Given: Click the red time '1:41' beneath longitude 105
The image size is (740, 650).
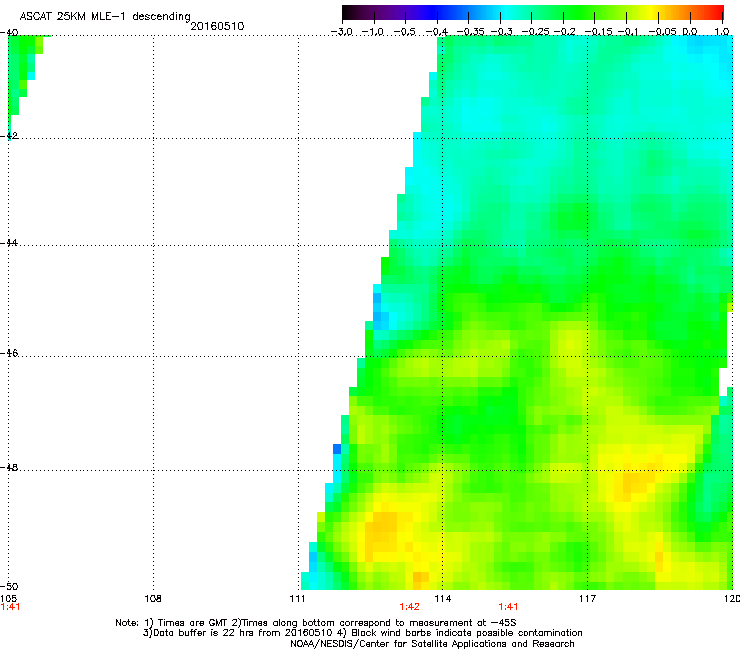Looking at the screenshot, I should coord(10,607).
